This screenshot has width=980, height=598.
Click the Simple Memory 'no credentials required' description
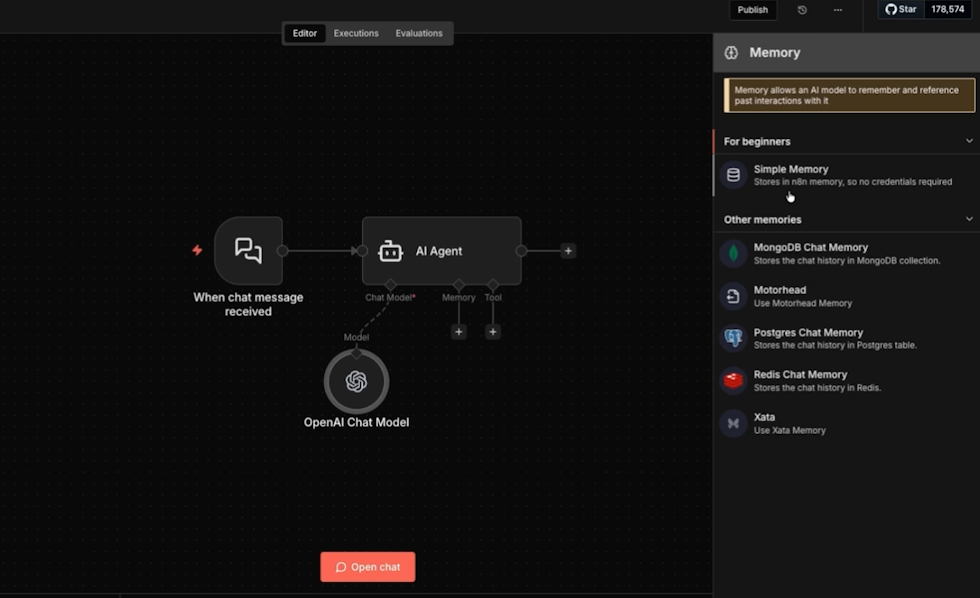coord(852,182)
